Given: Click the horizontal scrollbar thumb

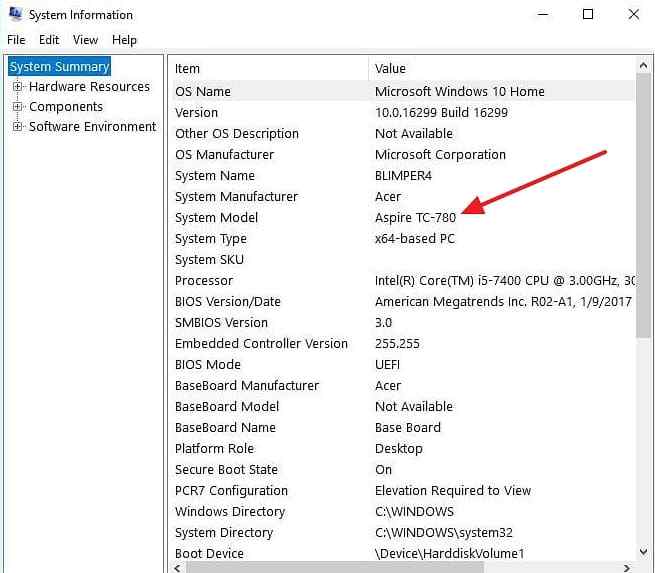Looking at the screenshot, I should click(x=335, y=568).
